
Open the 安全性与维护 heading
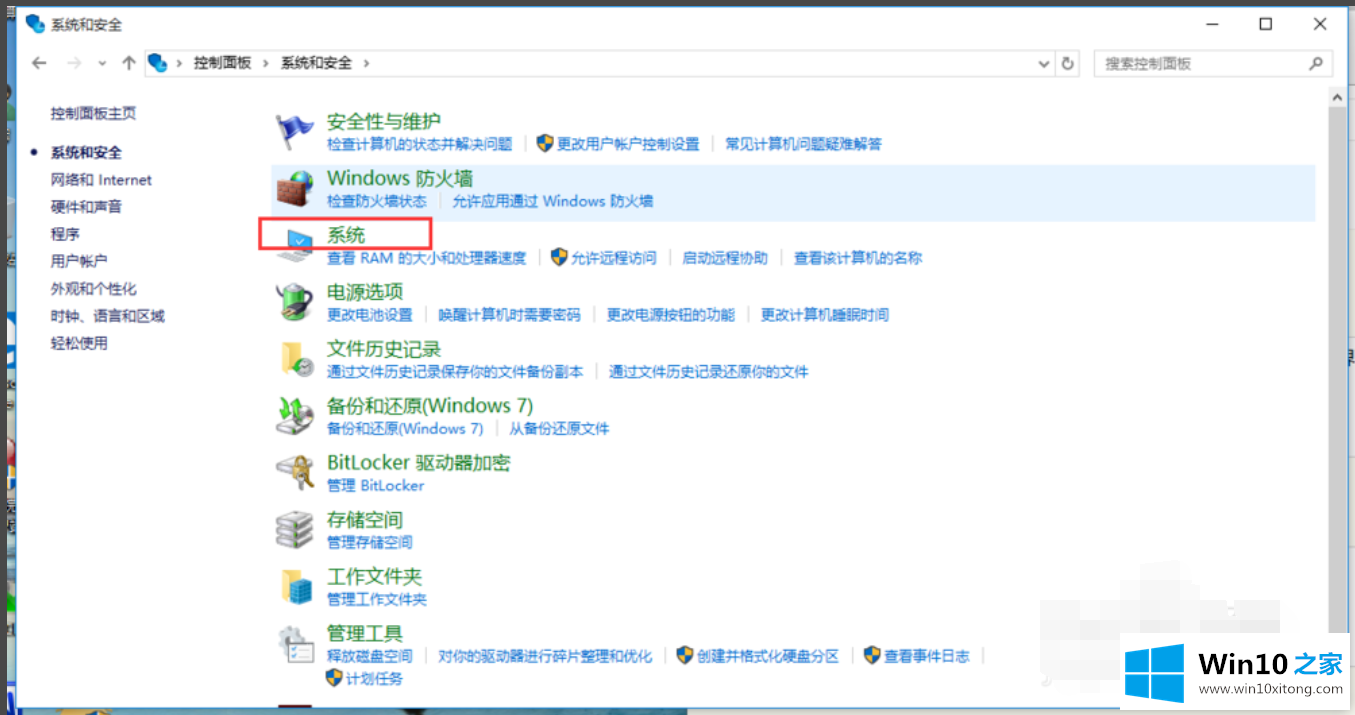(x=384, y=122)
